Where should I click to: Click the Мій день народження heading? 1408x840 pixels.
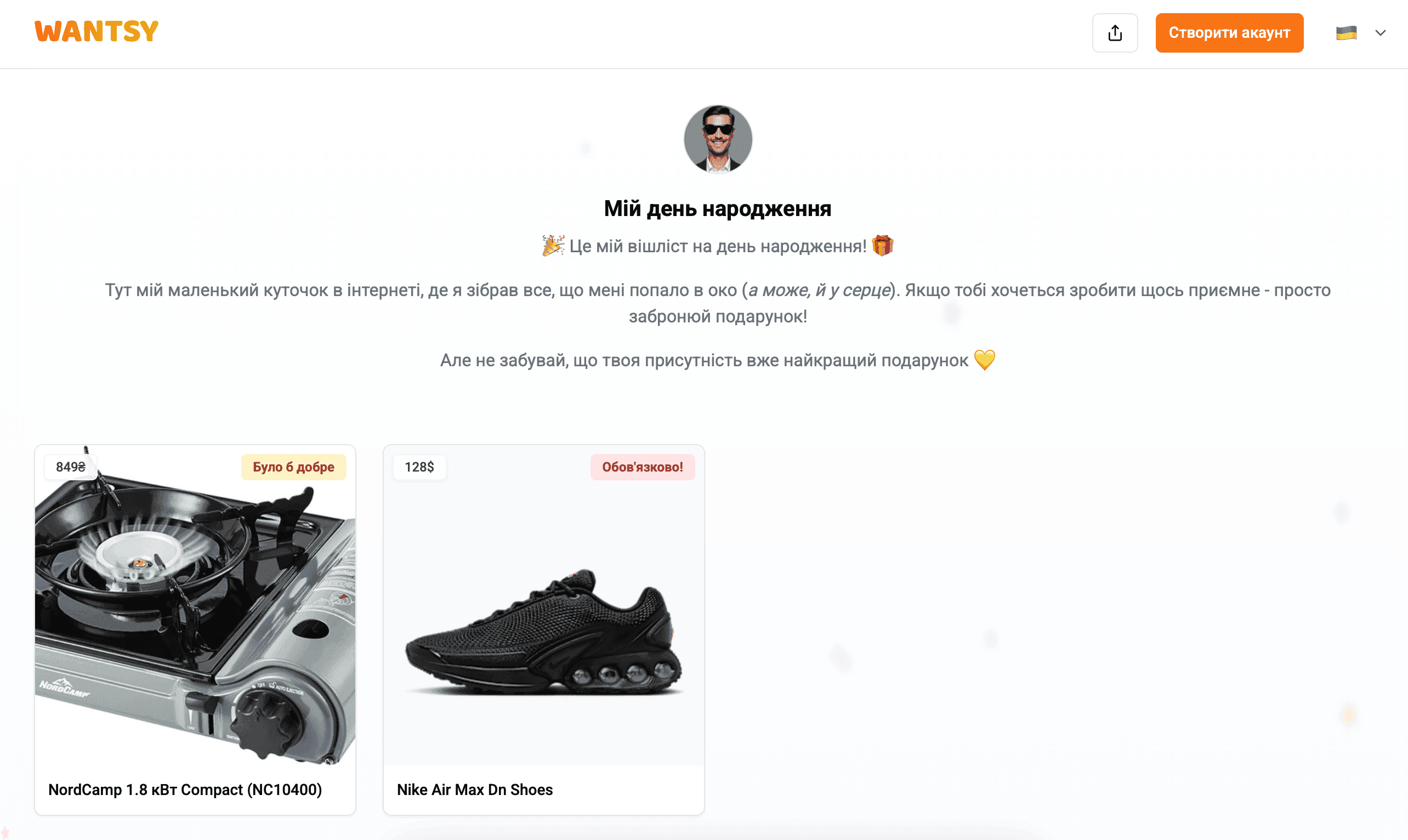pos(718,208)
